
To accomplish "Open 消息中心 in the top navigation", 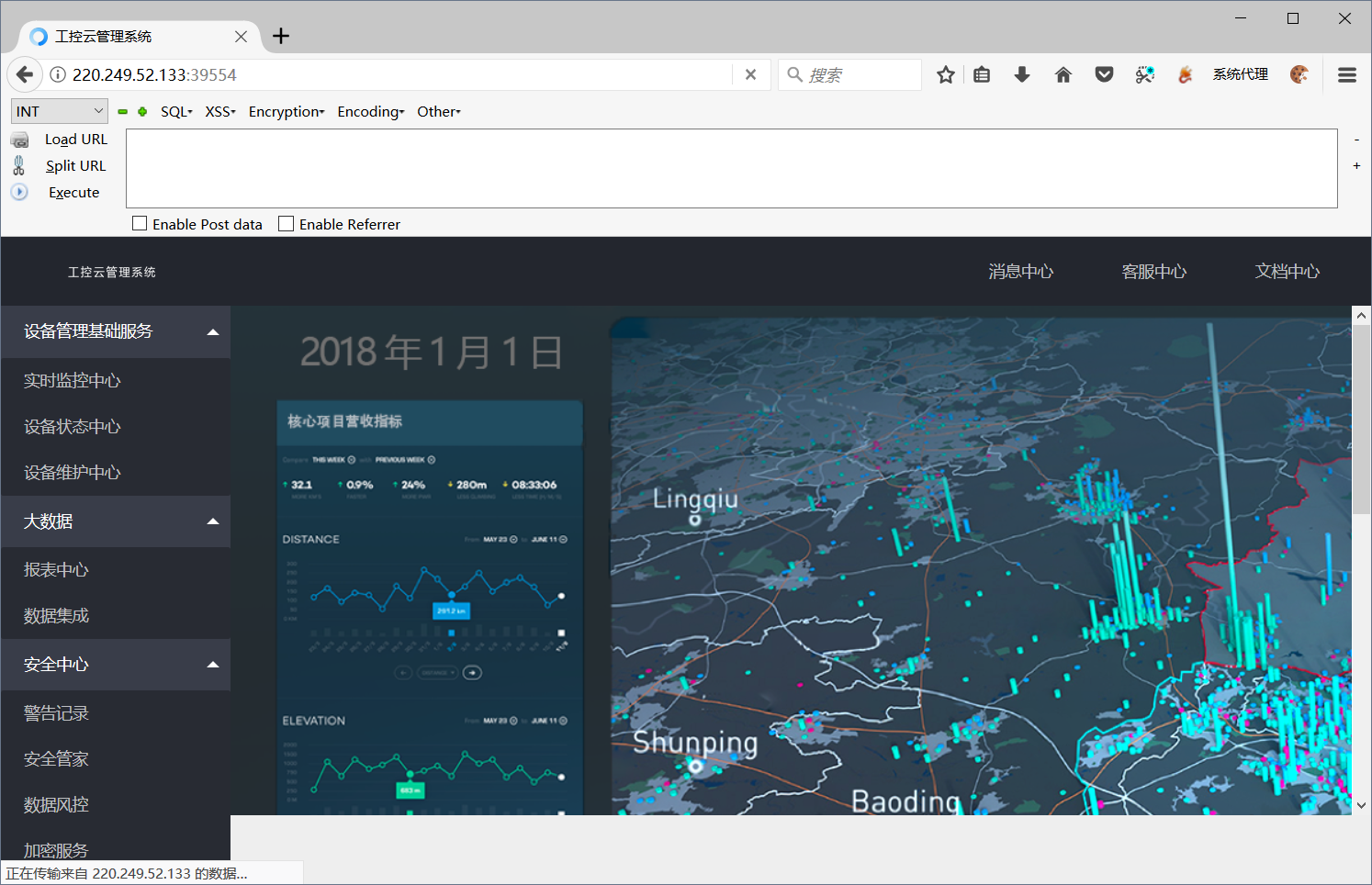I will tap(1020, 271).
